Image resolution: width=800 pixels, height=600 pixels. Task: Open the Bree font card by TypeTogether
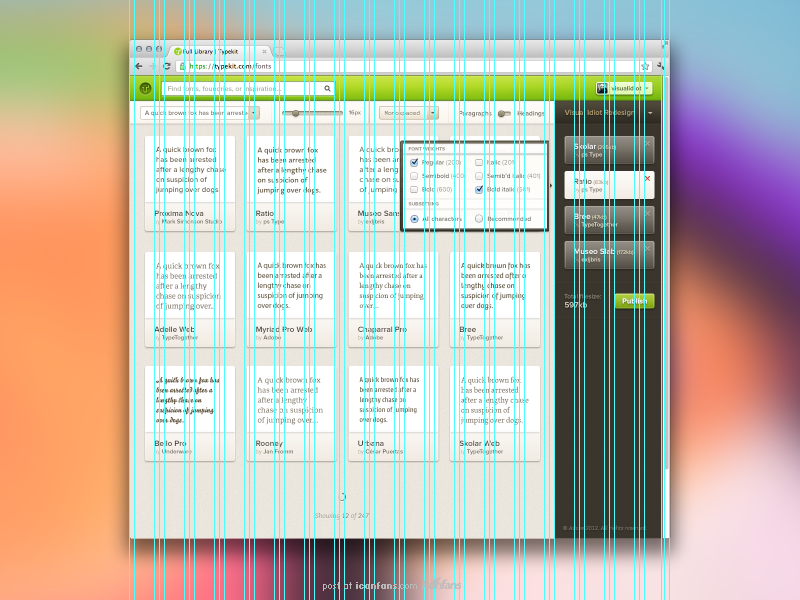point(495,299)
